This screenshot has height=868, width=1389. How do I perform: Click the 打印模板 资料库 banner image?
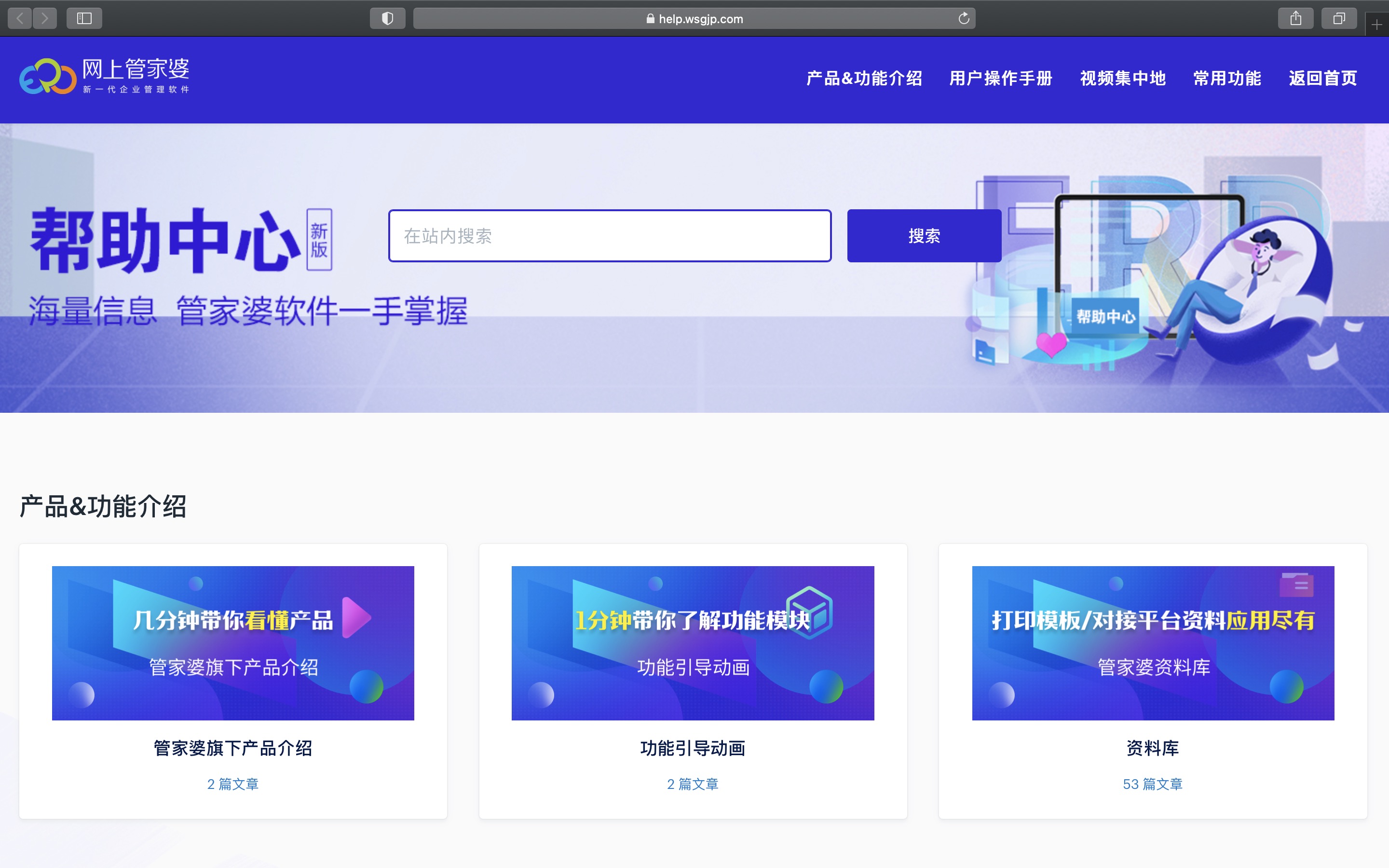[1153, 643]
